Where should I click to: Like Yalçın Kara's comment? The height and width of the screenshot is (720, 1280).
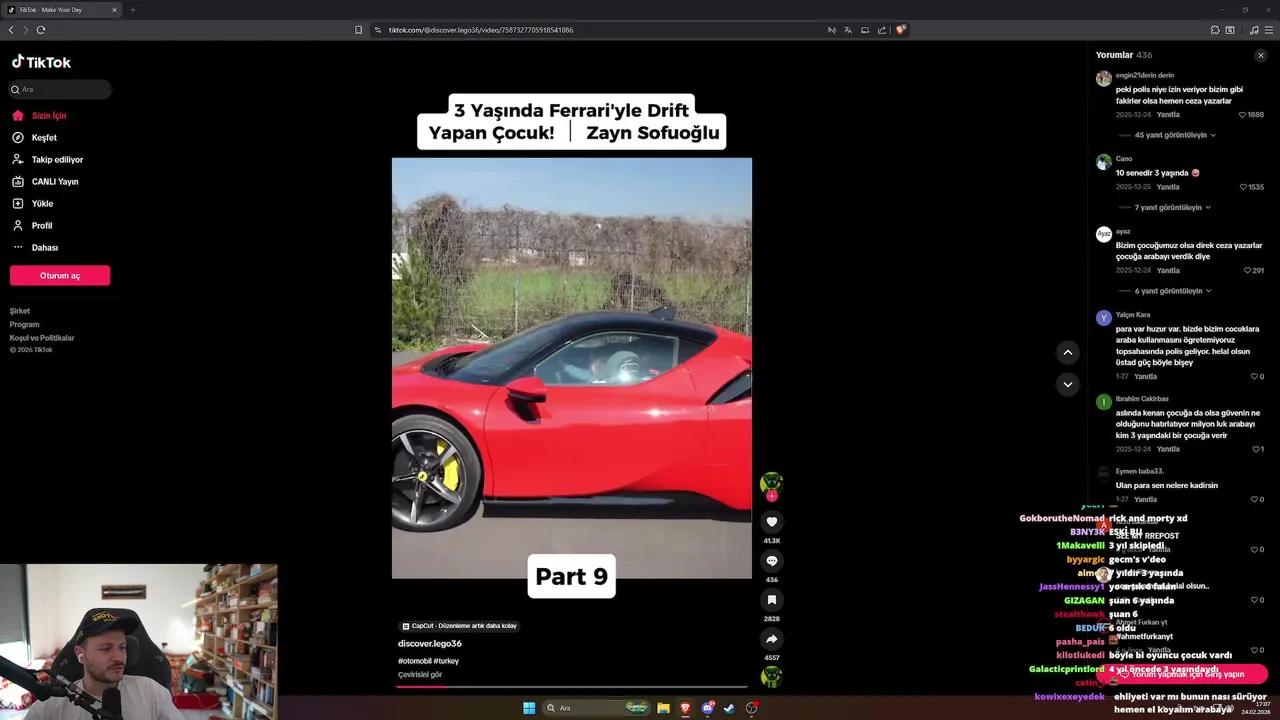pyautogui.click(x=1254, y=377)
